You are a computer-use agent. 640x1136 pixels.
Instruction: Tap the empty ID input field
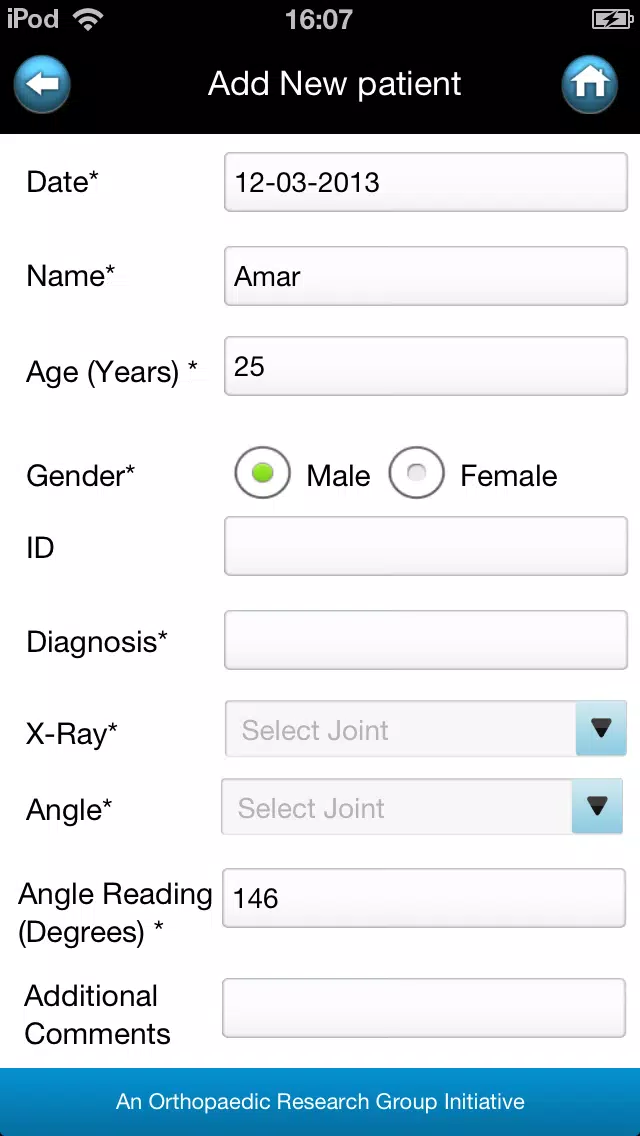(x=425, y=546)
